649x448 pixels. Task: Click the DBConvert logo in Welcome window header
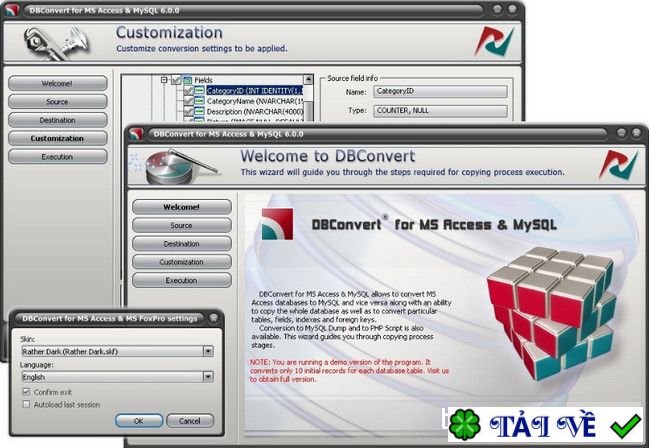coord(618,165)
